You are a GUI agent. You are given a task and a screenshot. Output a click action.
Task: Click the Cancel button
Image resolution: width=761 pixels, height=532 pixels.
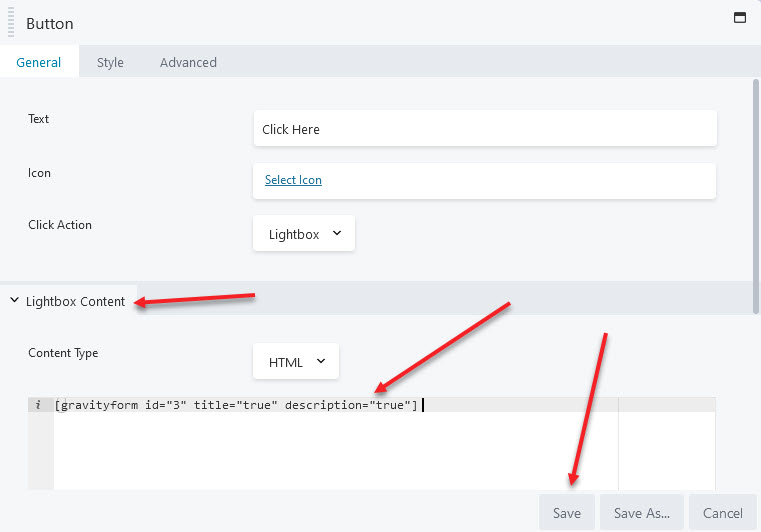pyautogui.click(x=723, y=513)
